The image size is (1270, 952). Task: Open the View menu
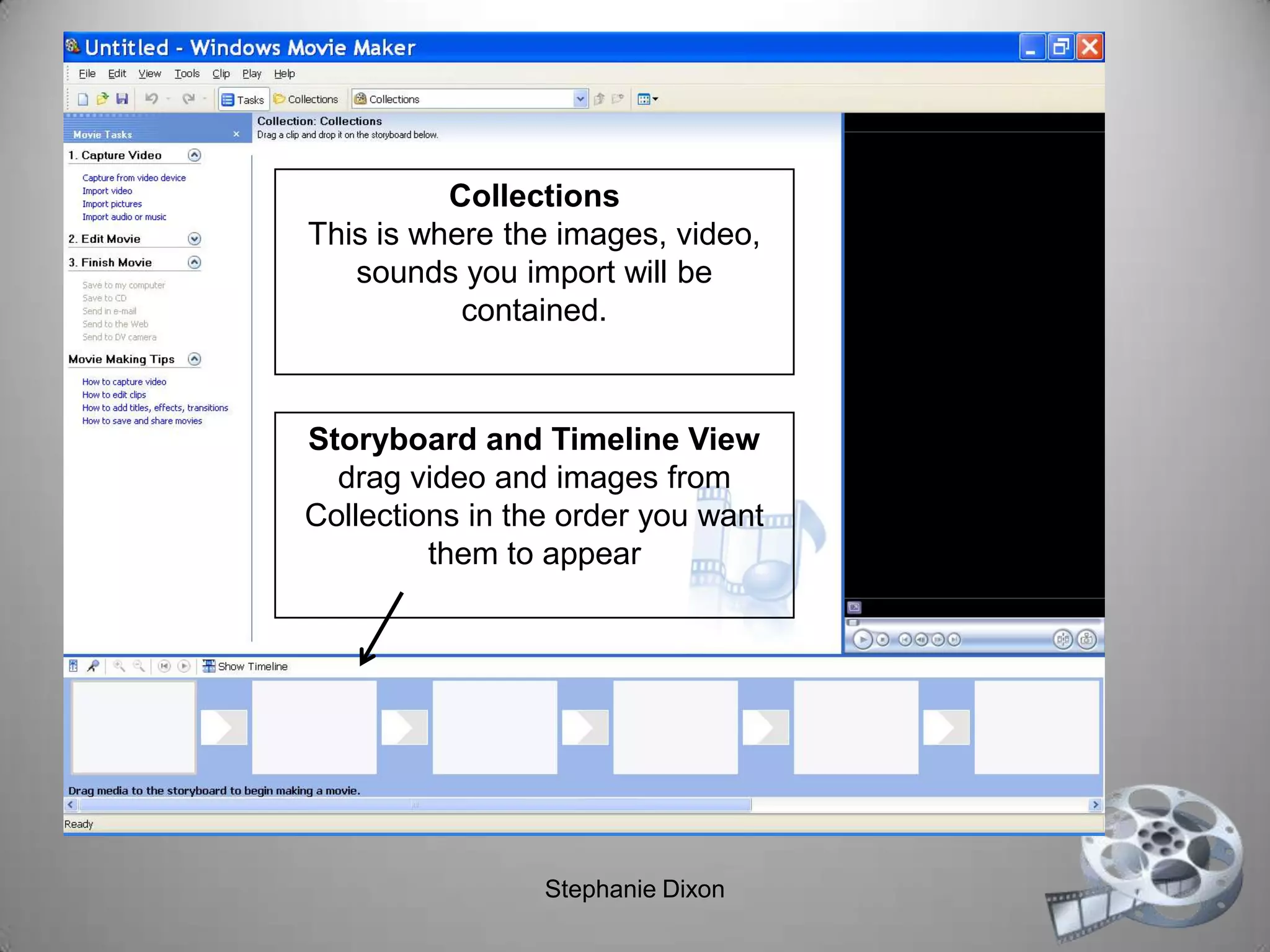click(x=149, y=74)
